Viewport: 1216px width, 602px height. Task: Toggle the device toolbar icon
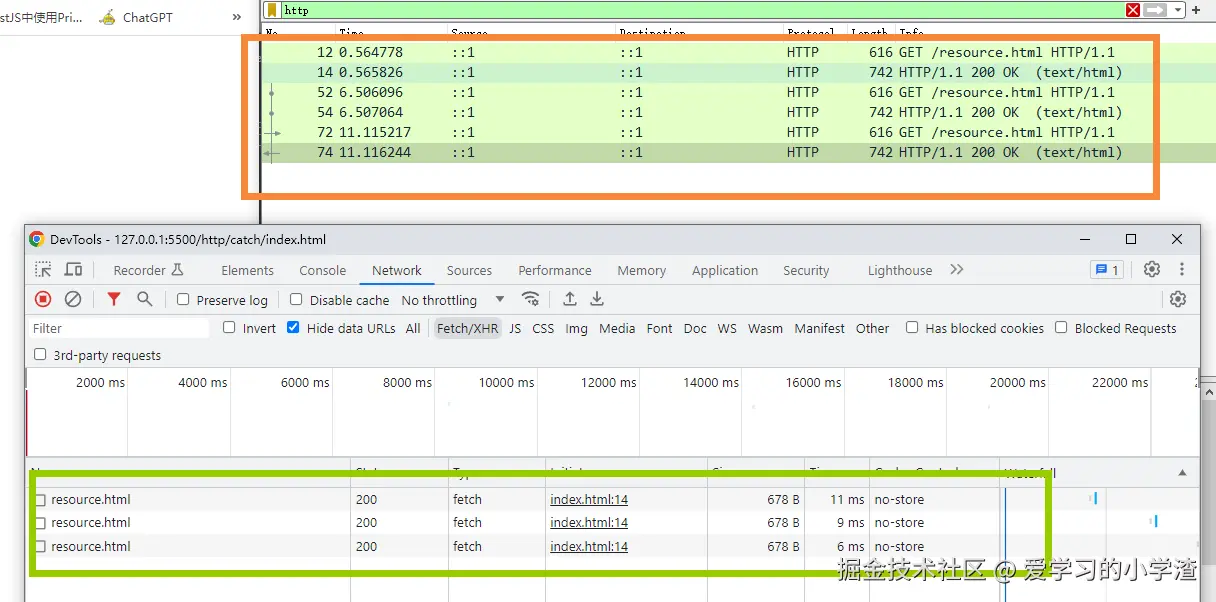(x=73, y=270)
